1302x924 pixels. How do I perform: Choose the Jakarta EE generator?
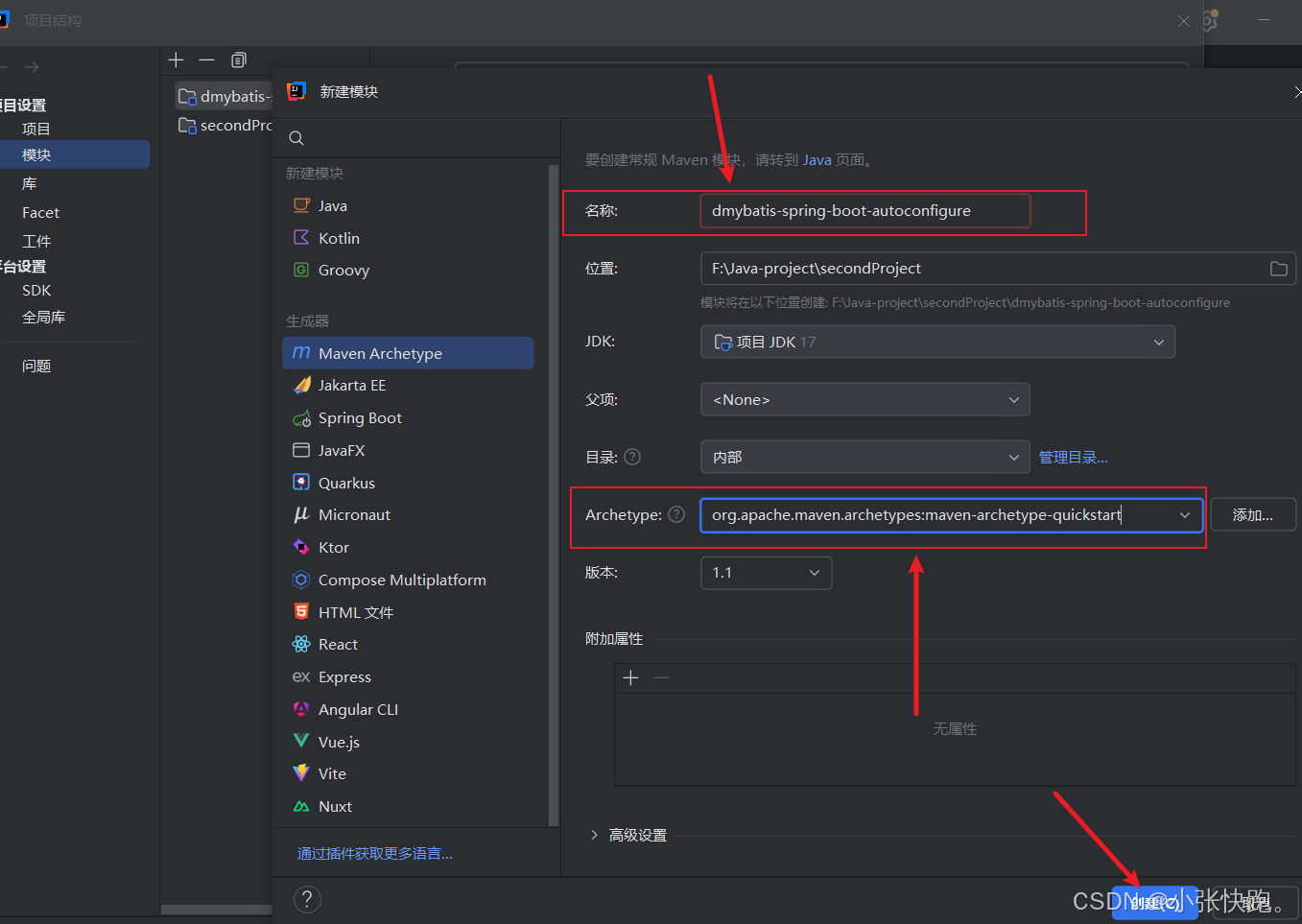(x=408, y=385)
